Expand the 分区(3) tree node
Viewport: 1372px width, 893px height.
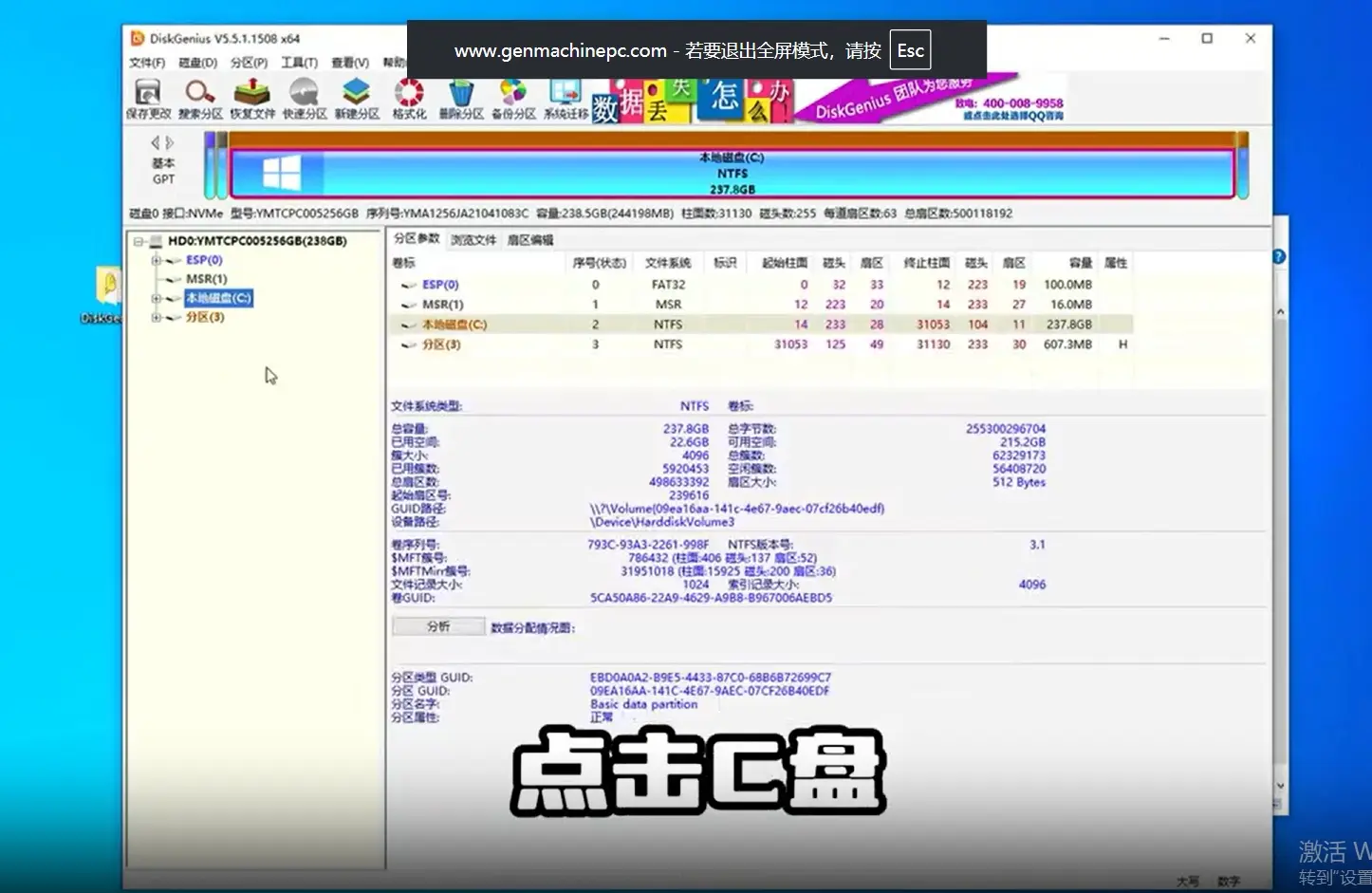click(x=157, y=318)
